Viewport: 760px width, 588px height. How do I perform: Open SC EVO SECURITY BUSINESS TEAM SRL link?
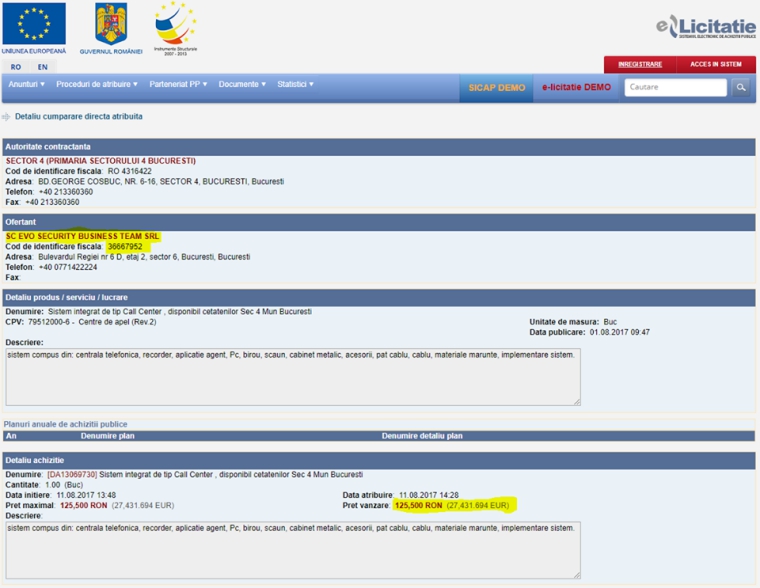(x=82, y=236)
